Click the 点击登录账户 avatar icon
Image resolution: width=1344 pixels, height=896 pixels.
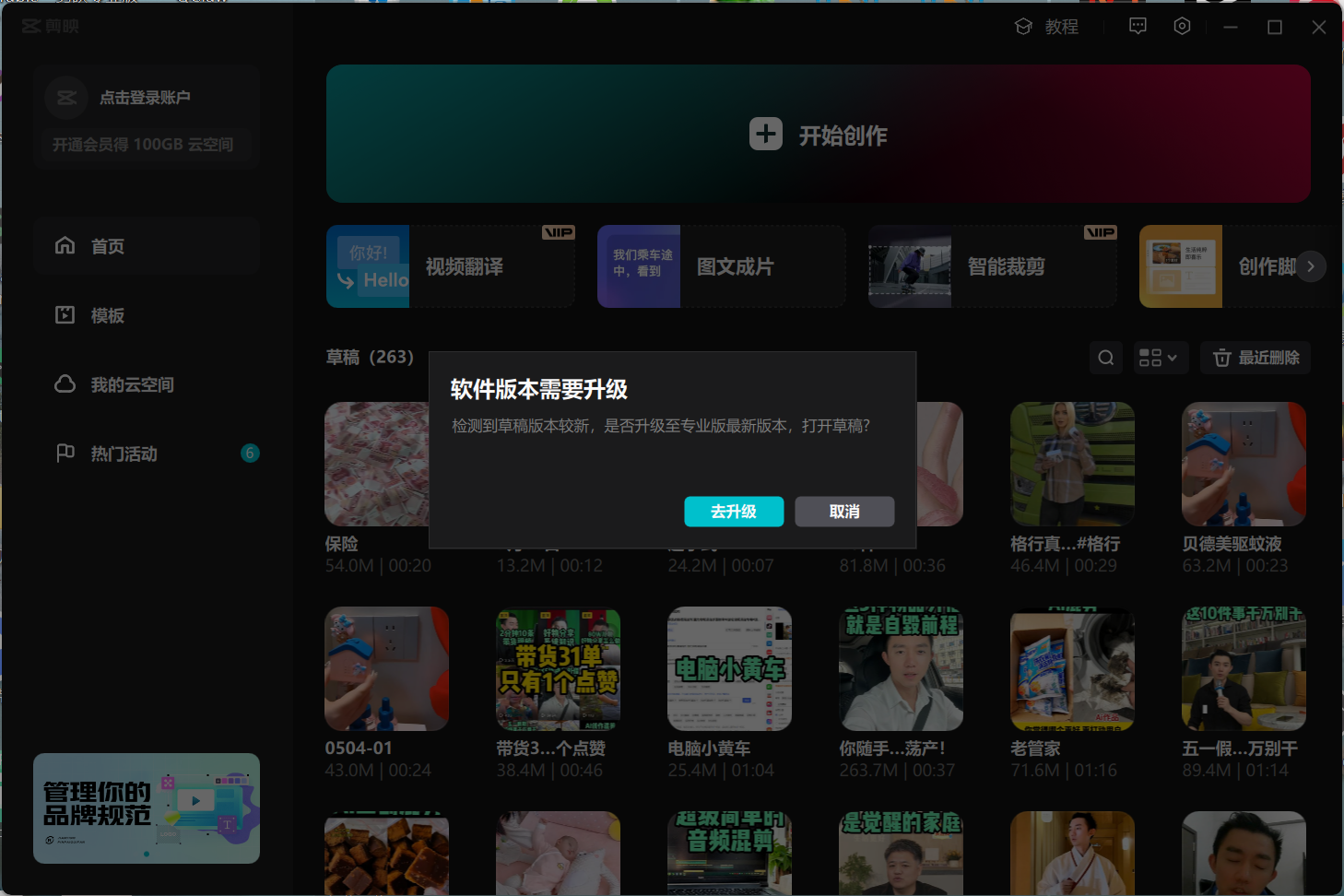point(66,98)
